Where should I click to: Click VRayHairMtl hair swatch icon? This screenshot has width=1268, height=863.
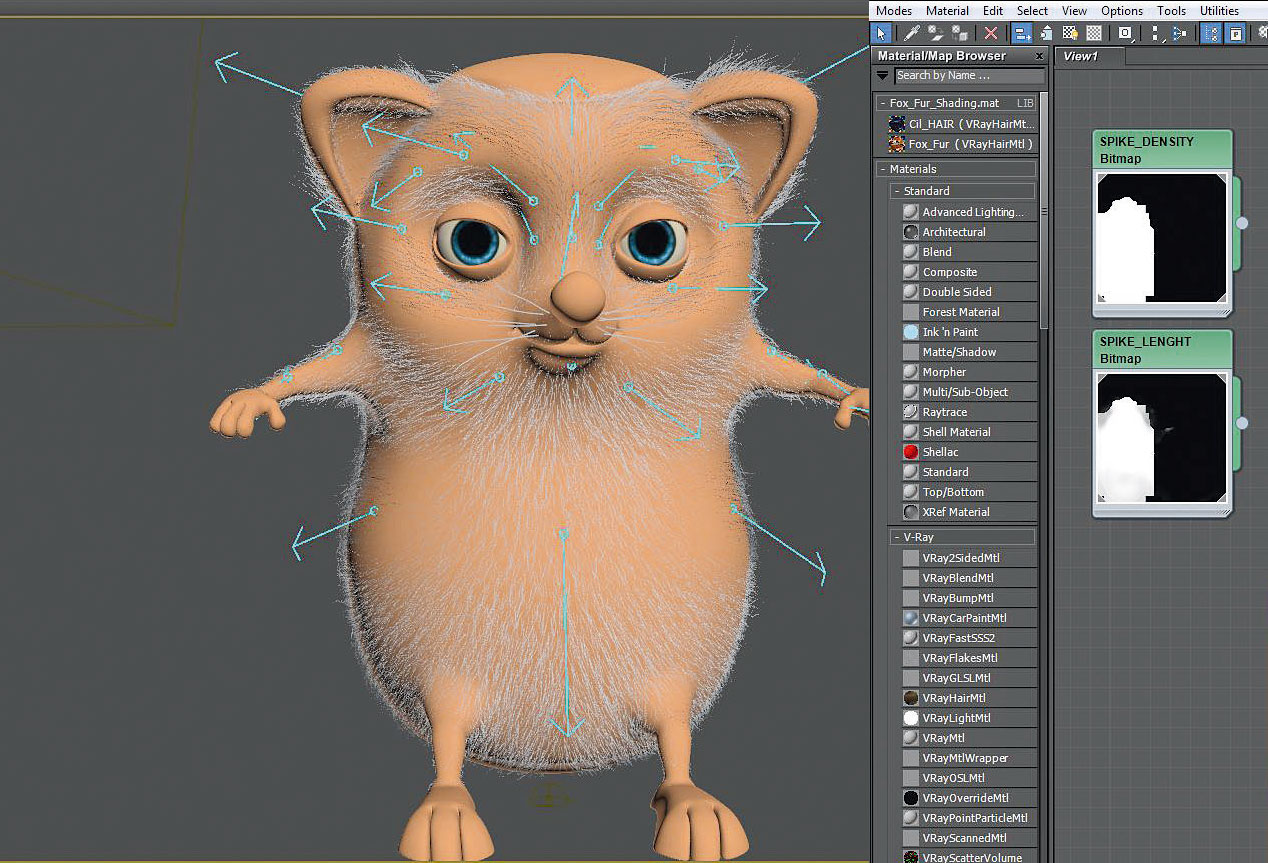point(911,698)
